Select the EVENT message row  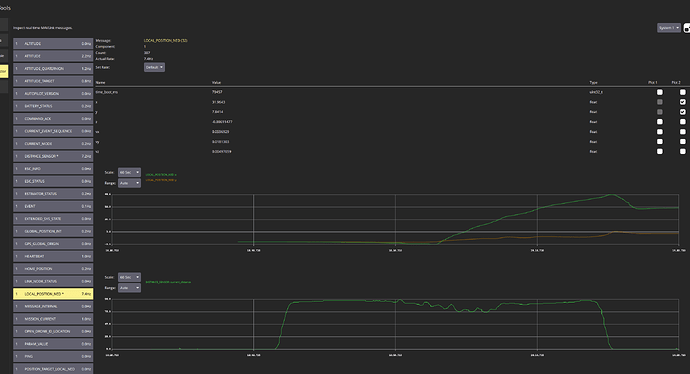[x=53, y=206]
